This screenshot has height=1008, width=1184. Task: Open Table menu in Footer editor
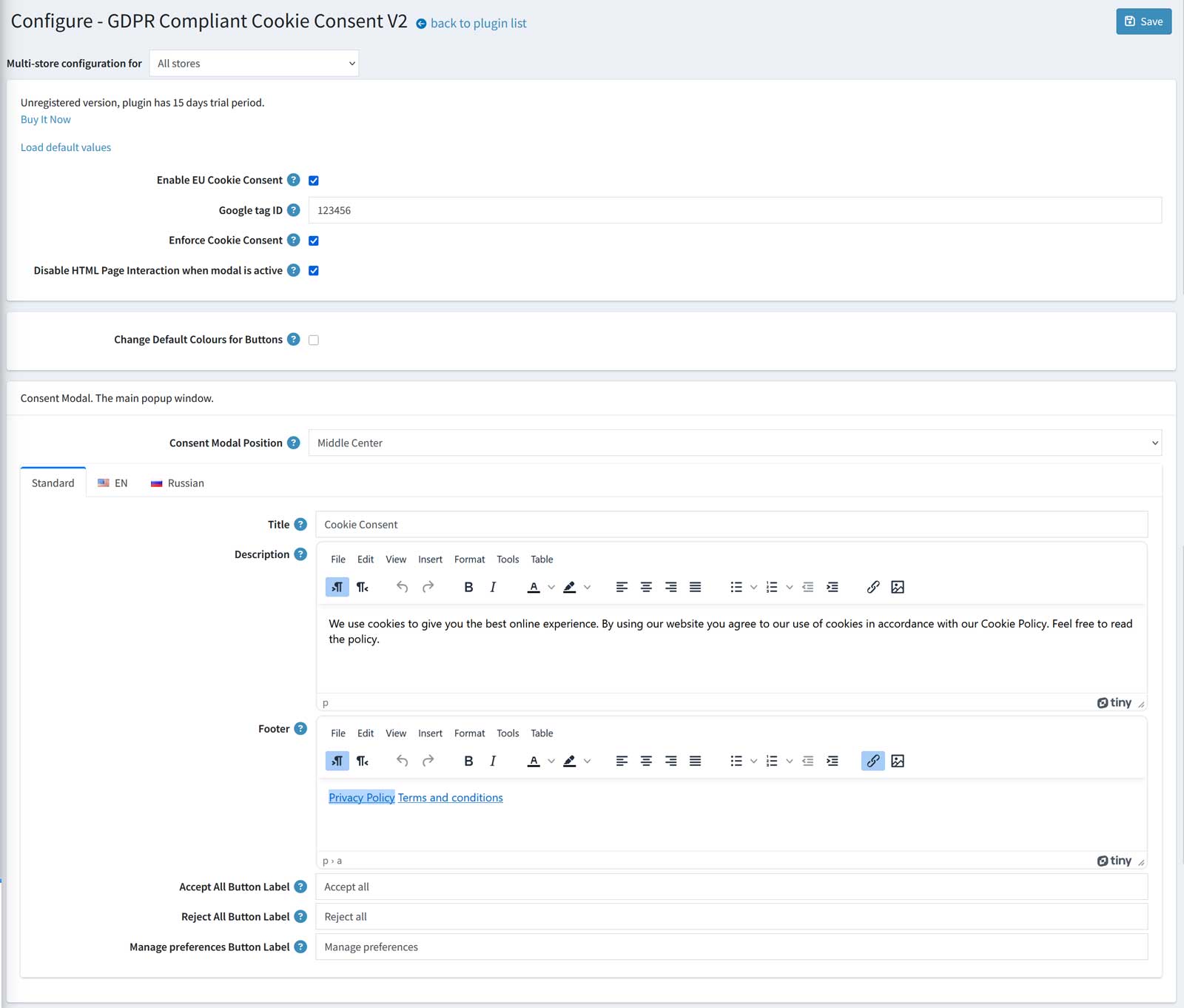(x=542, y=733)
